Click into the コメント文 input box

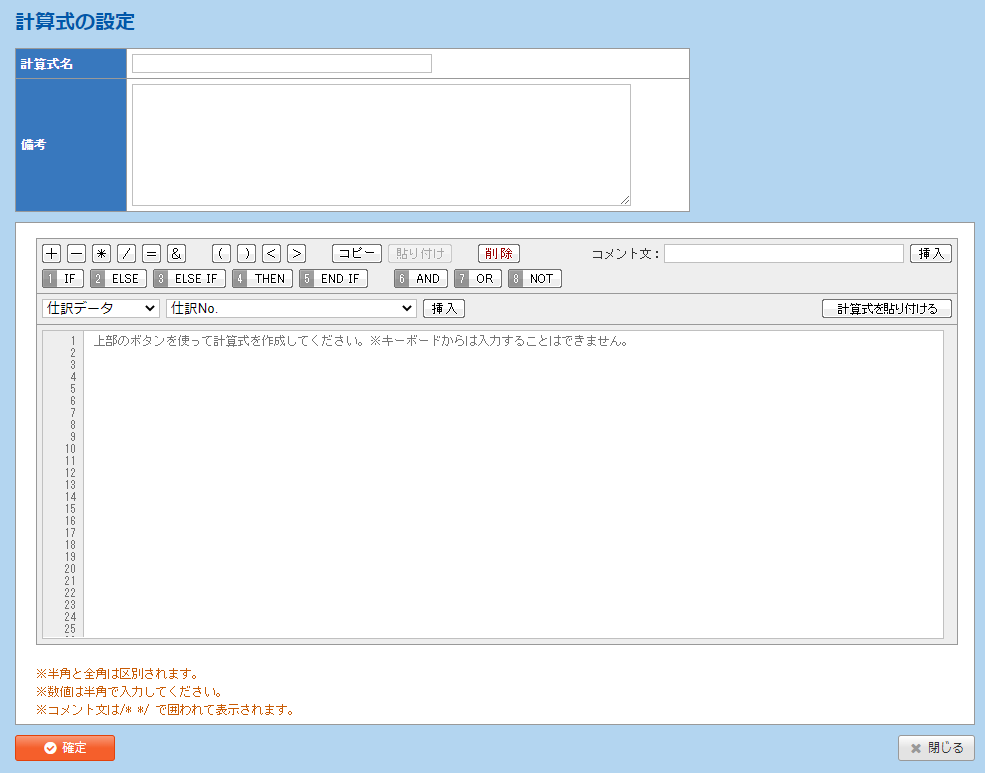pyautogui.click(x=783, y=253)
